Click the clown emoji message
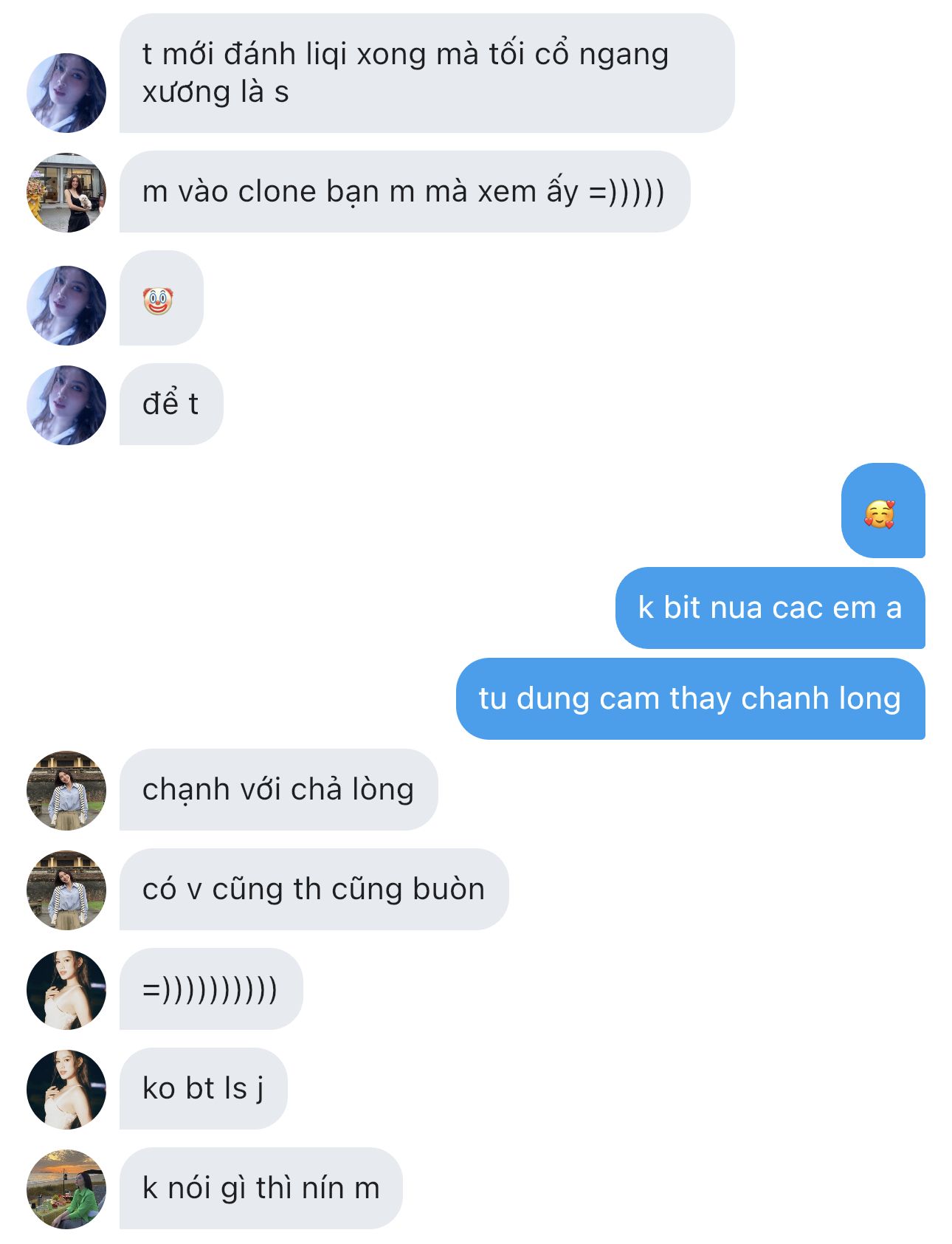Viewport: 952px width, 1244px height. 162,298
